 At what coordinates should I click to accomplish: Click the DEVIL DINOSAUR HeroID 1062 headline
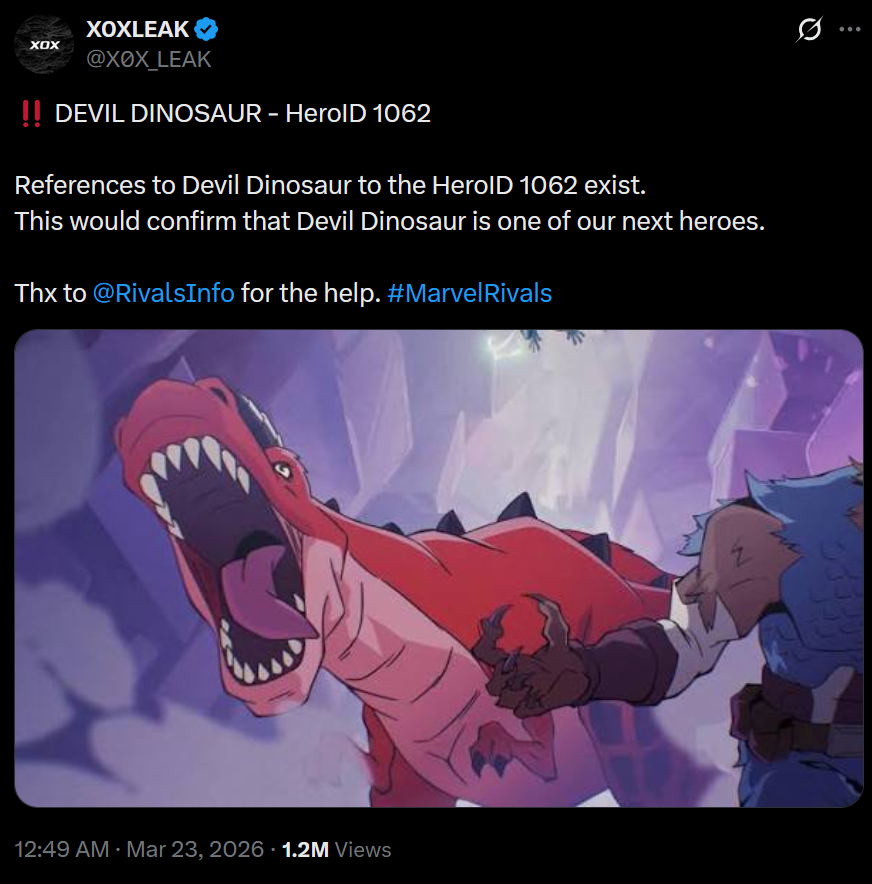click(x=243, y=114)
